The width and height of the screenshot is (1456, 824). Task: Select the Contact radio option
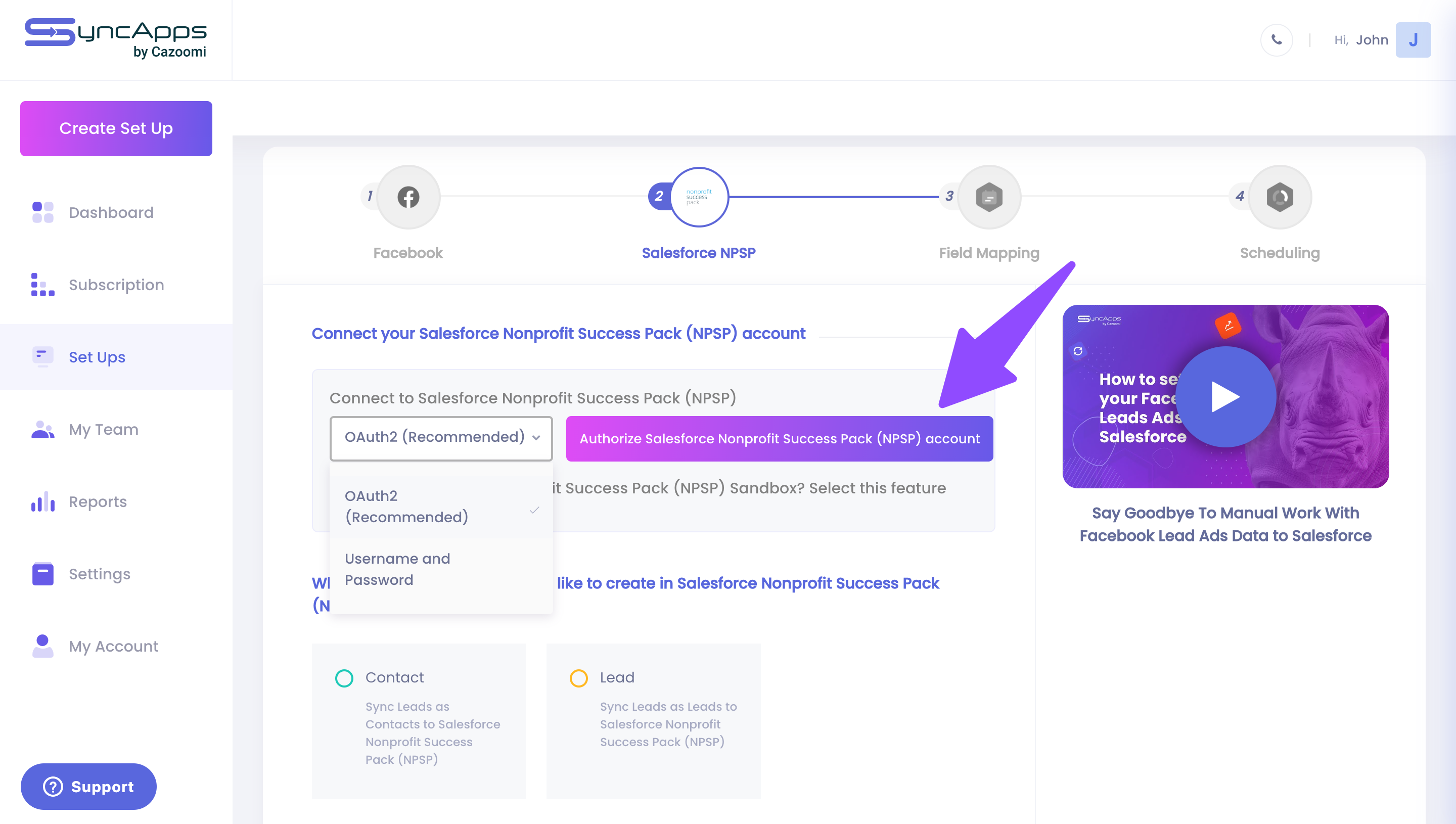[344, 678]
